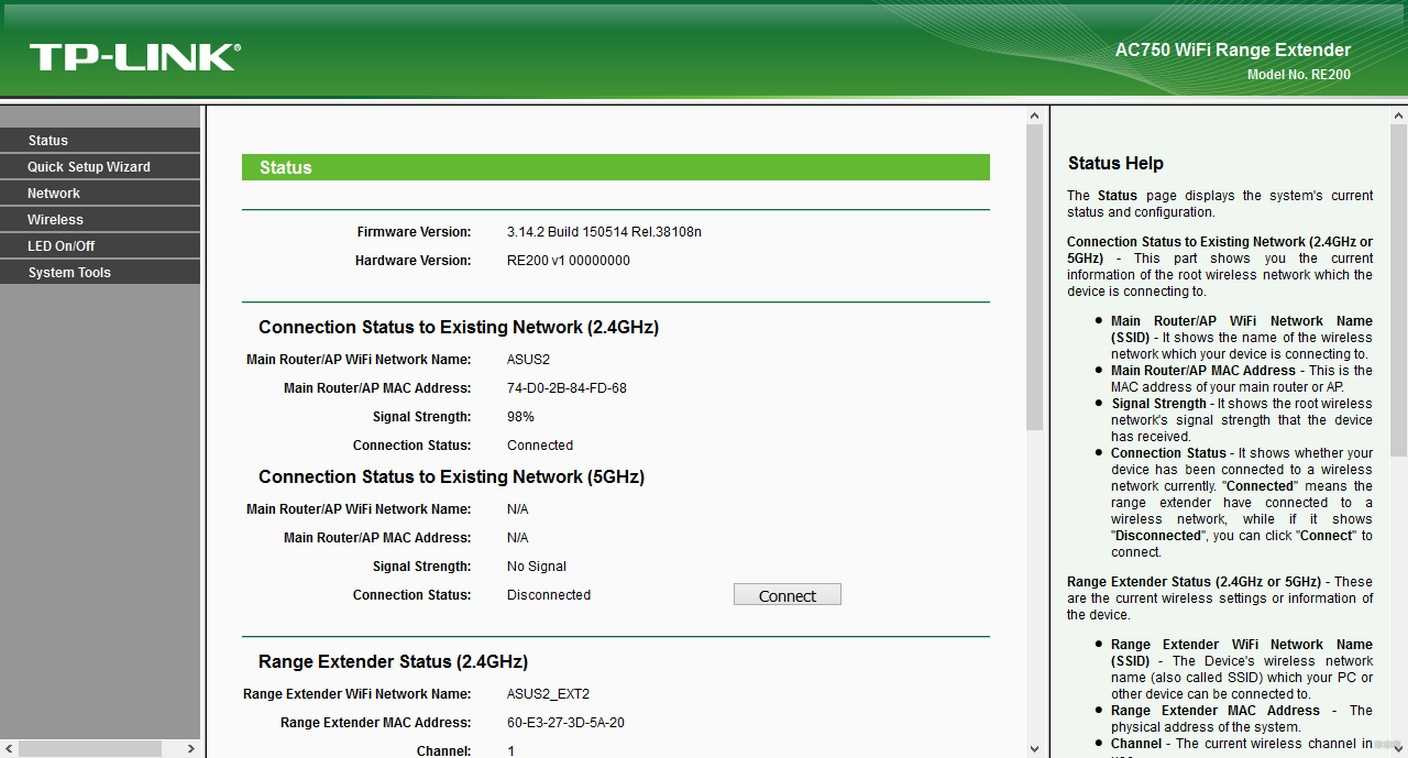Click the Status Help heading
The width and height of the screenshot is (1408, 758).
[x=1116, y=163]
